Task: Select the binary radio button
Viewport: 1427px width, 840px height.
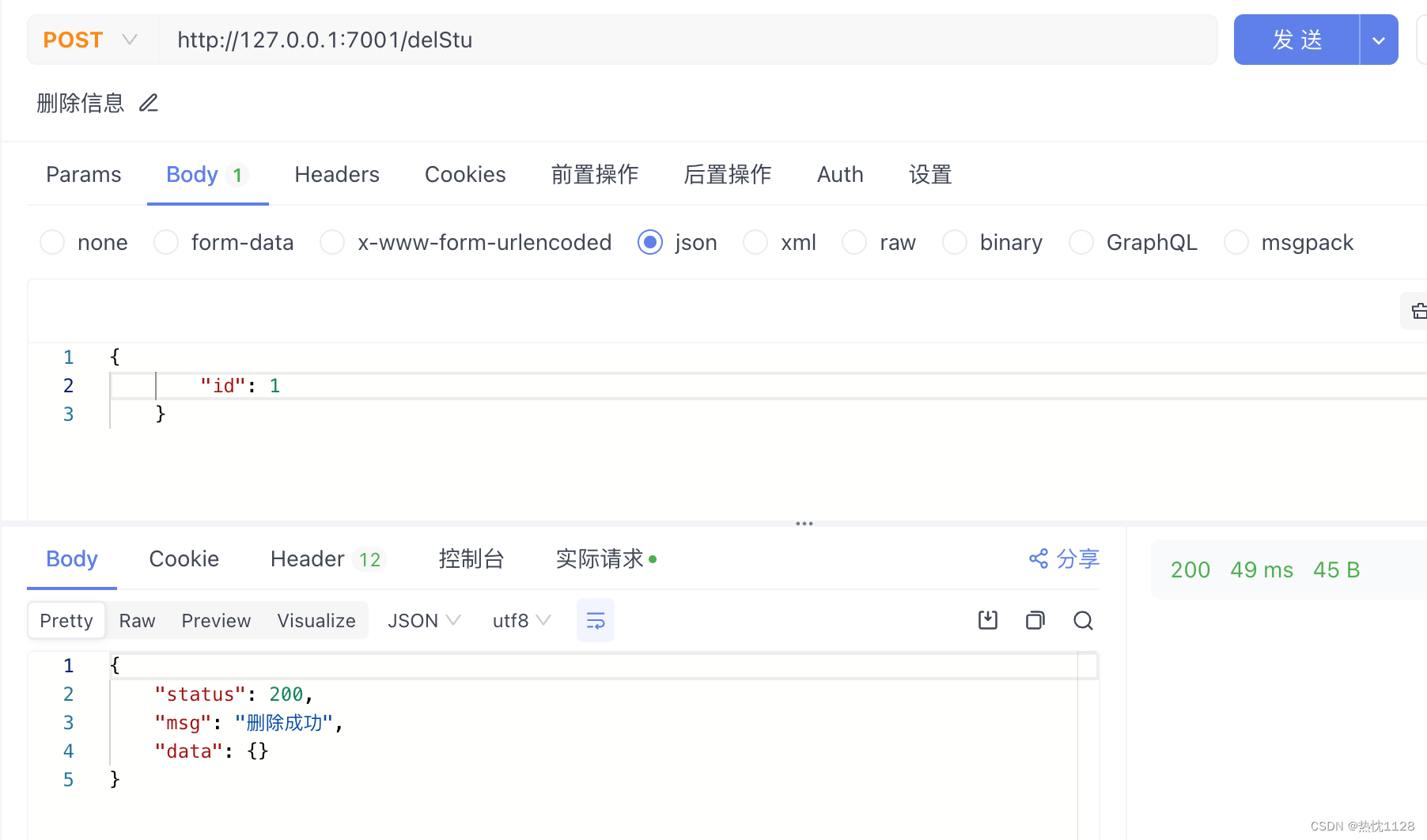Action: (955, 242)
